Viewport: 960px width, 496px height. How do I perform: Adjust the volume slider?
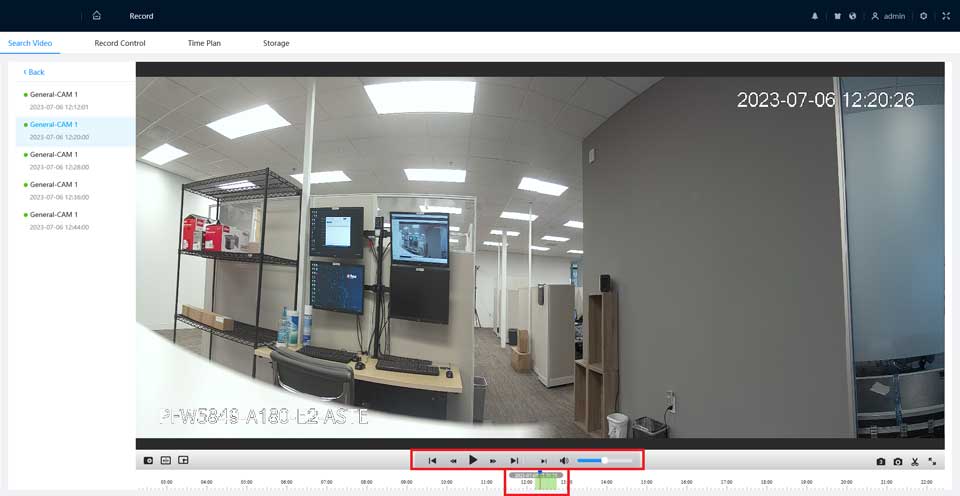point(605,461)
